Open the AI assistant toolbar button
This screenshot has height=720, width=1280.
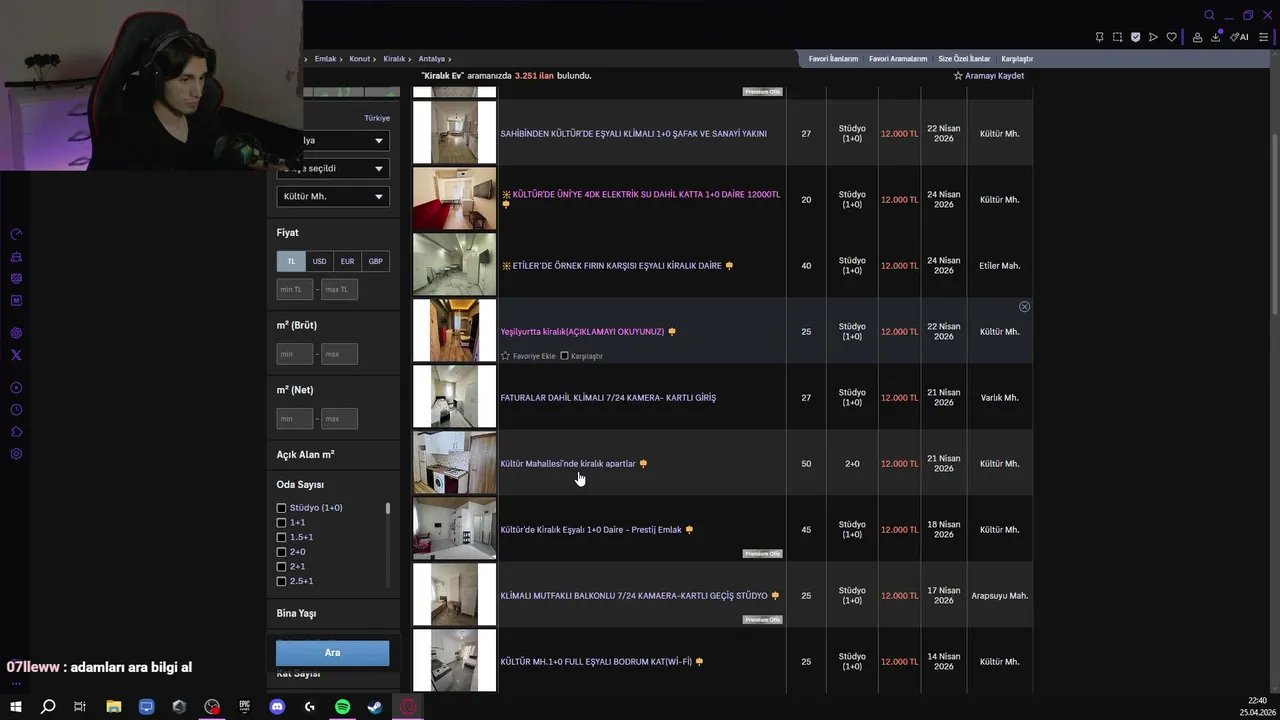(x=1239, y=37)
